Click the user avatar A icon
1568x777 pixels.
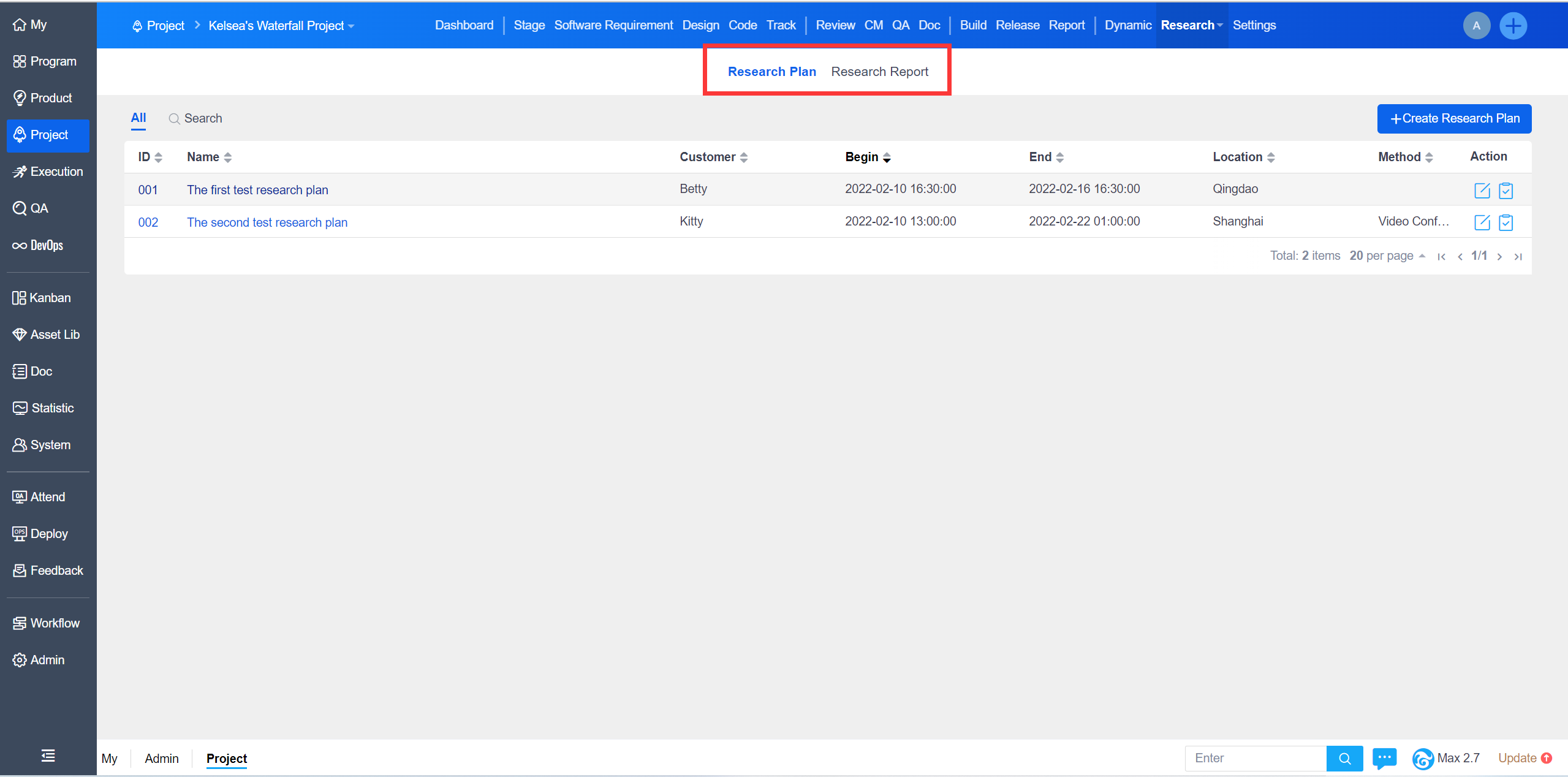pyautogui.click(x=1475, y=26)
